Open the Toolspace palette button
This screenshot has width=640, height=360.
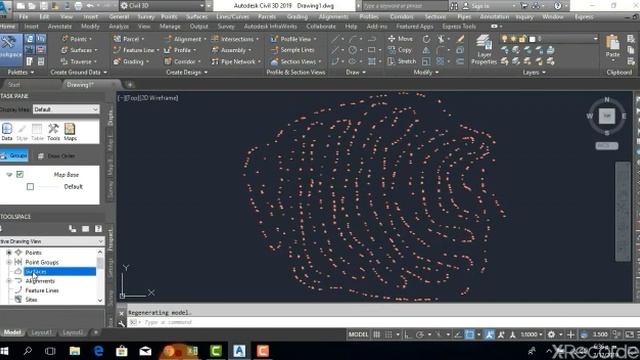(x=11, y=49)
